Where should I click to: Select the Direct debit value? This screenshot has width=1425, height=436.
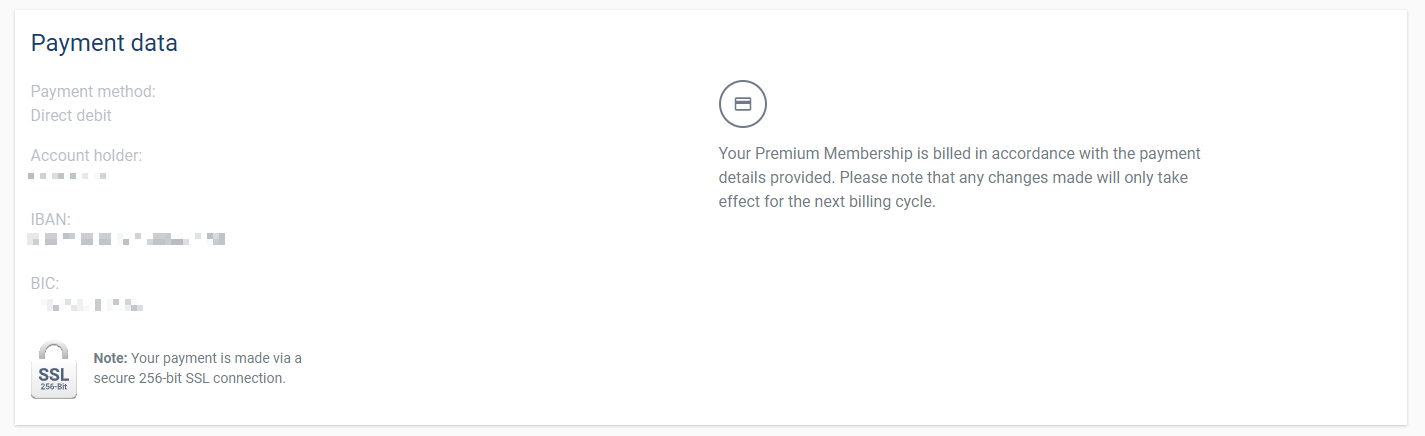71,115
